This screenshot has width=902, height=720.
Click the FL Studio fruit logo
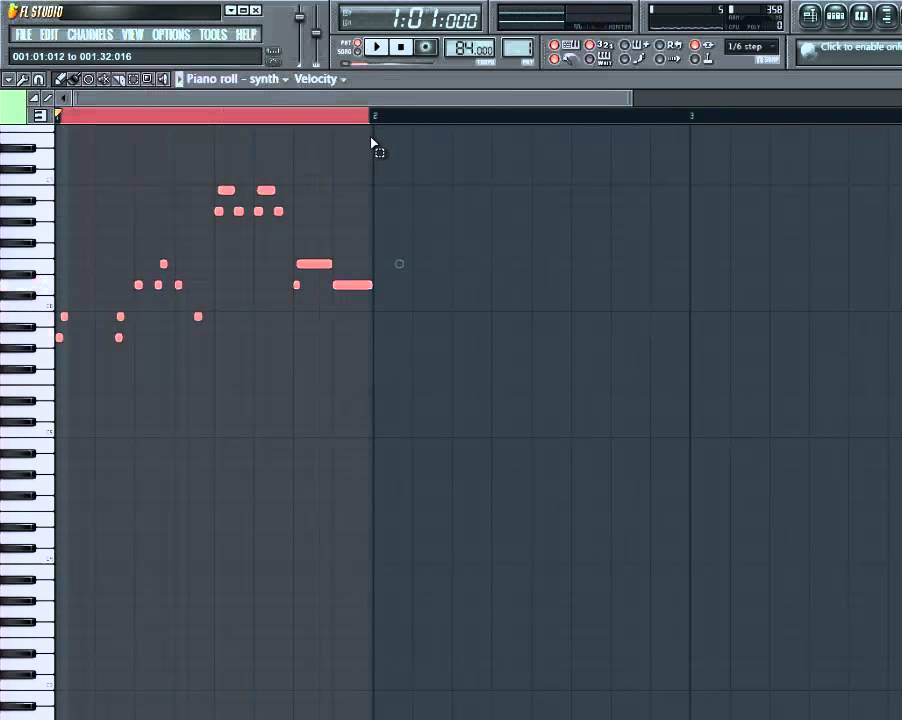12,11
